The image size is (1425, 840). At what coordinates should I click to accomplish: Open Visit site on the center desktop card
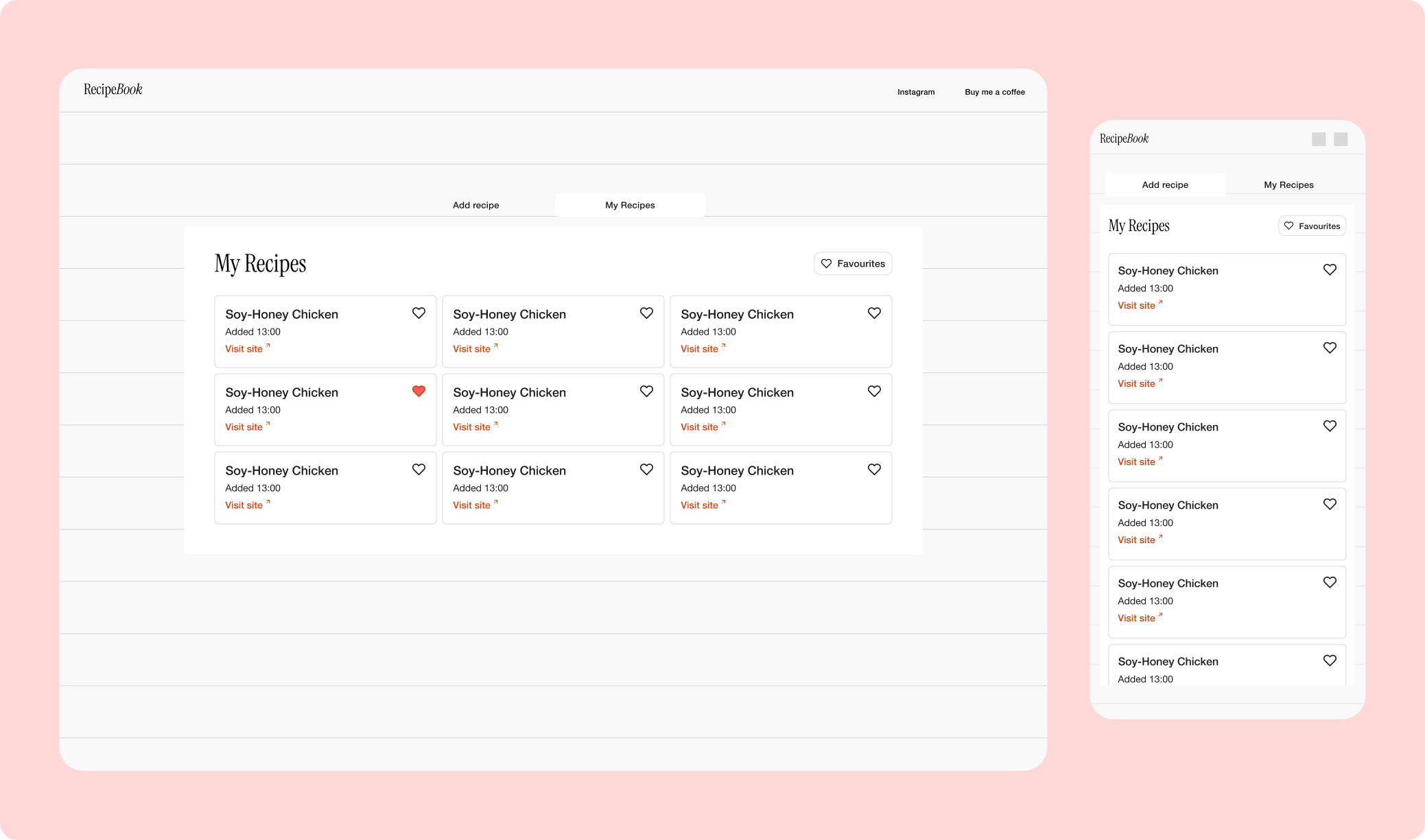[475, 427]
